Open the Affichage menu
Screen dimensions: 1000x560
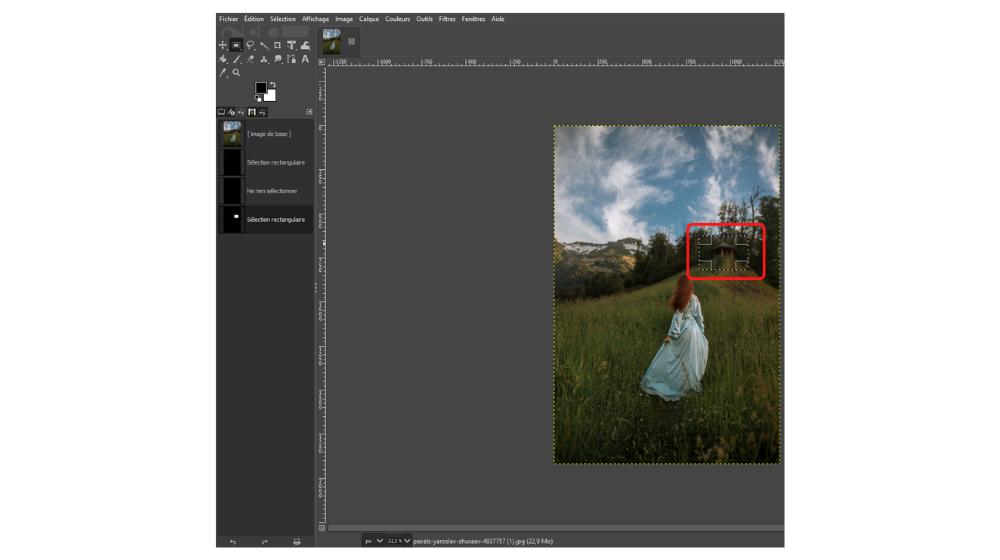pos(315,19)
